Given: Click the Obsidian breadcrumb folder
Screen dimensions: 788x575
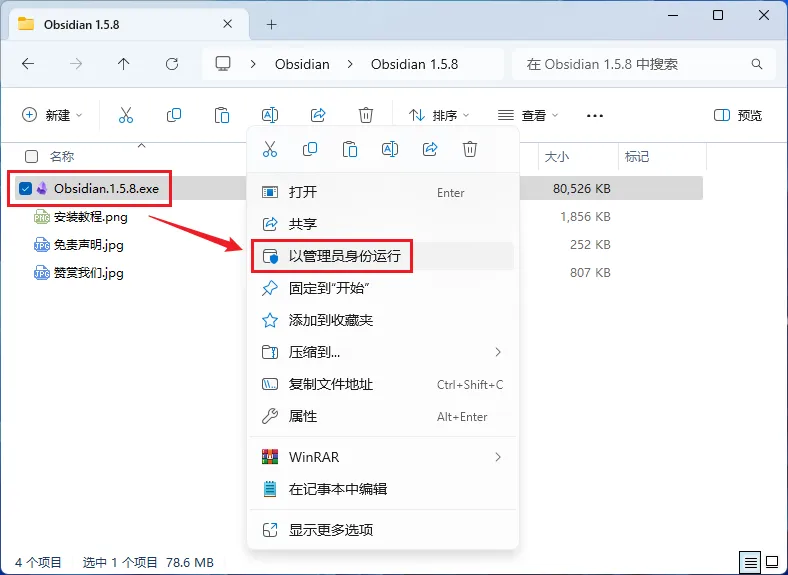Looking at the screenshot, I should (x=302, y=64).
